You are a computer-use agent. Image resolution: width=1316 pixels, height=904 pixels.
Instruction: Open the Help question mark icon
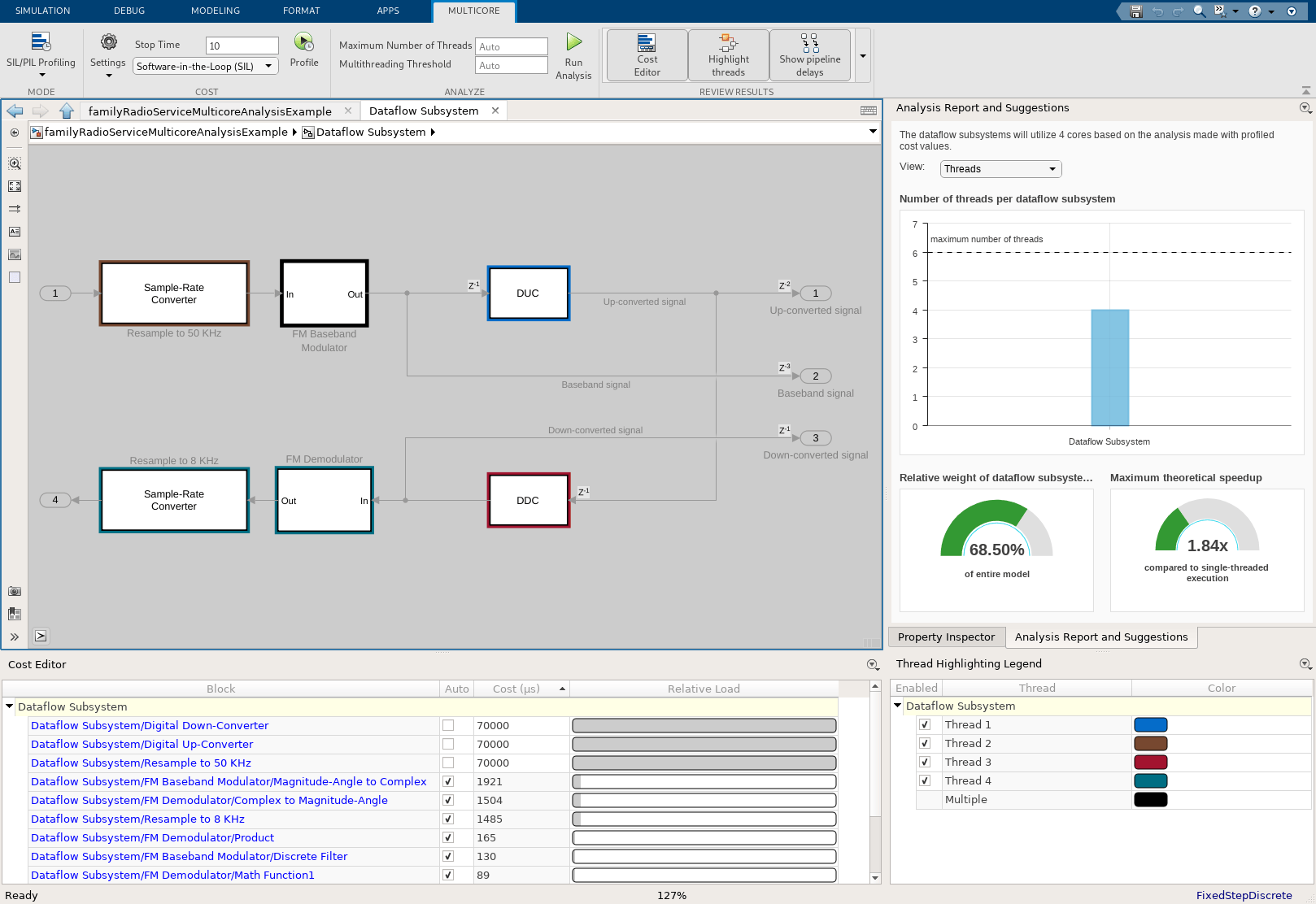coord(1255,11)
